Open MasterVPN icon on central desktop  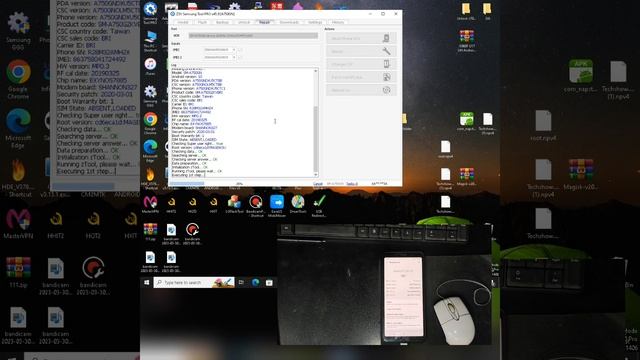coord(150,204)
